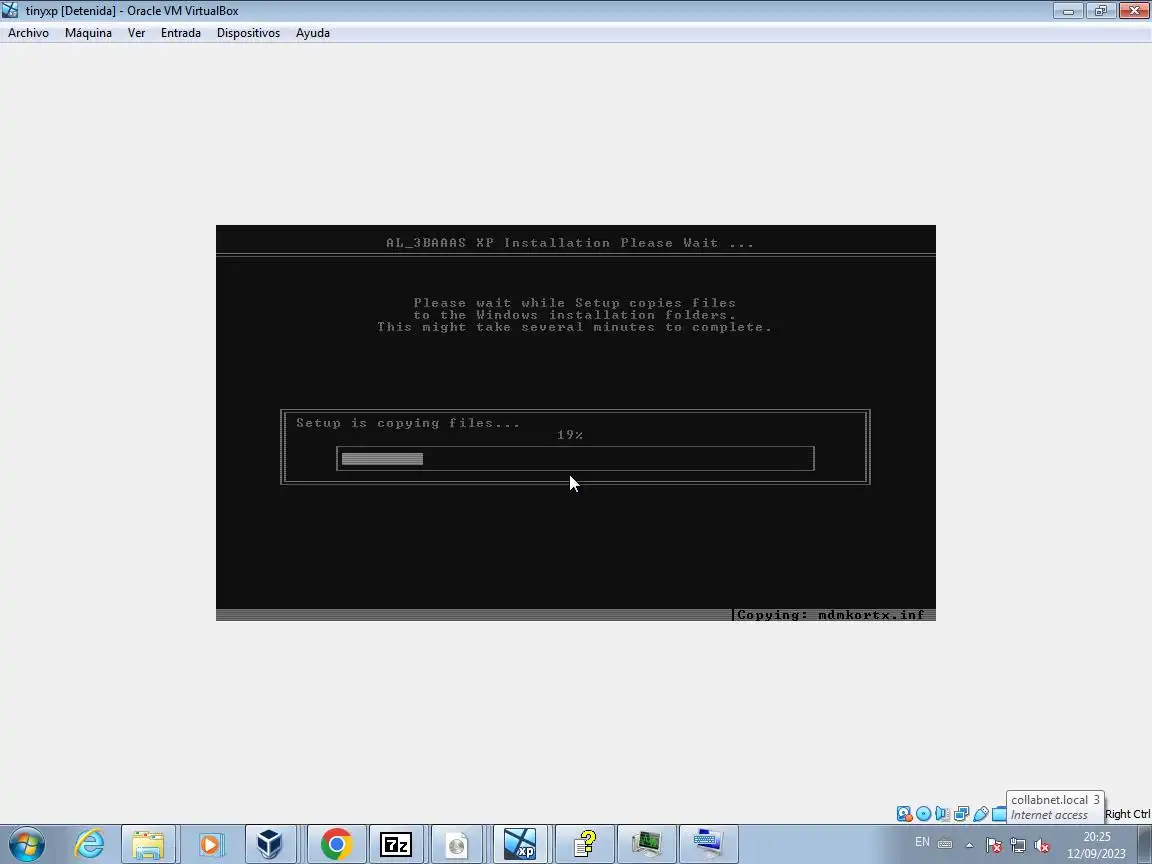The height and width of the screenshot is (864, 1152).
Task: Click the 19% progress text
Action: click(x=570, y=435)
